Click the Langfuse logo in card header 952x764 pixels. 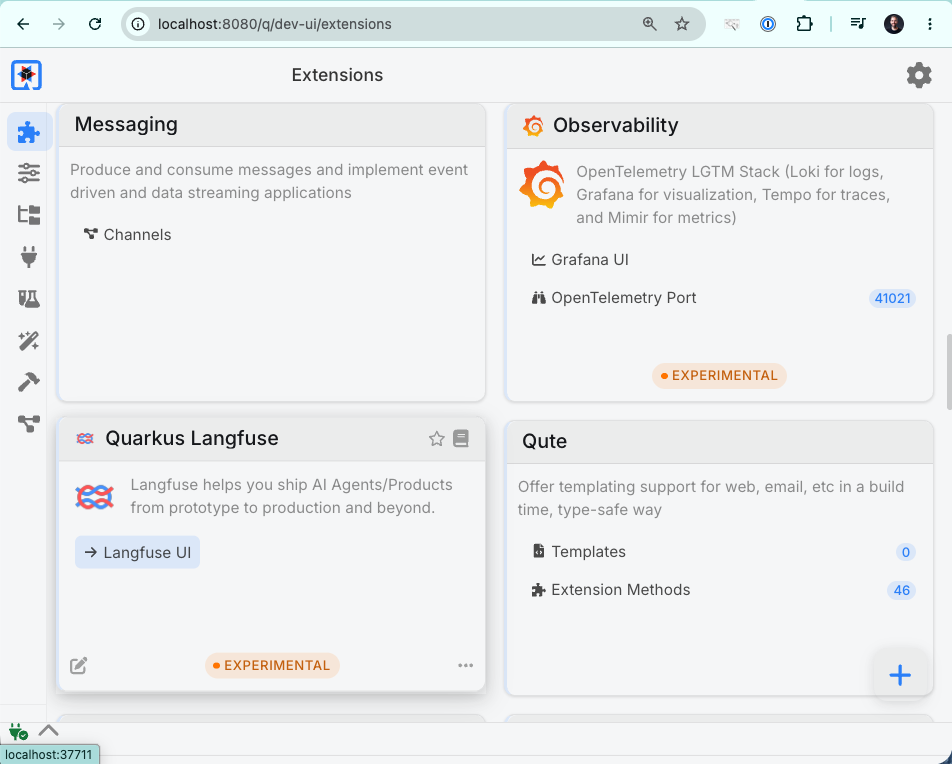pos(85,438)
